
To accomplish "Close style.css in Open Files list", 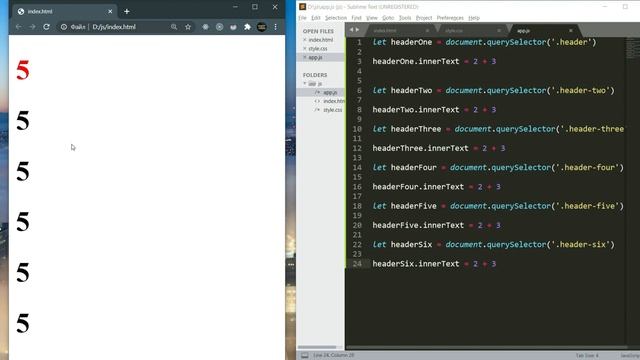I will [x=304, y=49].
